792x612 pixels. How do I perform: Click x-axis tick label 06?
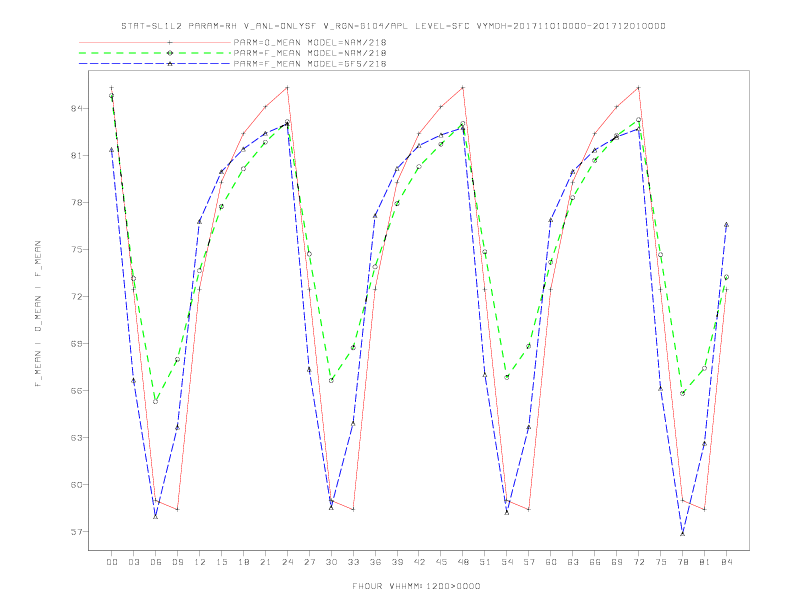[156, 562]
